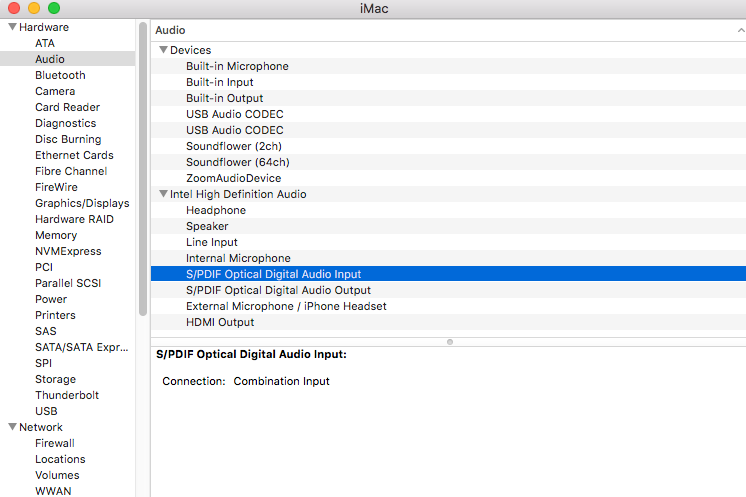Open the Bluetooth hardware section
Viewport: 746px width, 497px height.
[x=60, y=75]
